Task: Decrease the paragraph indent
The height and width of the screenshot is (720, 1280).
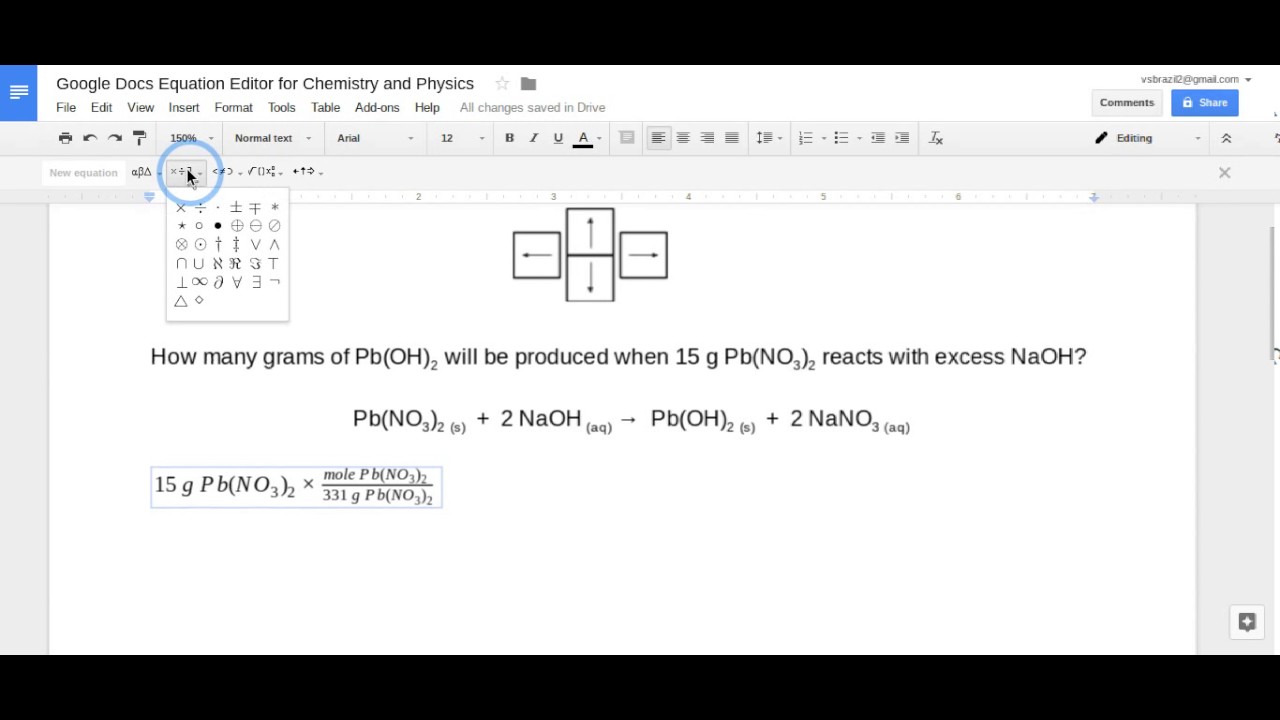Action: (877, 138)
